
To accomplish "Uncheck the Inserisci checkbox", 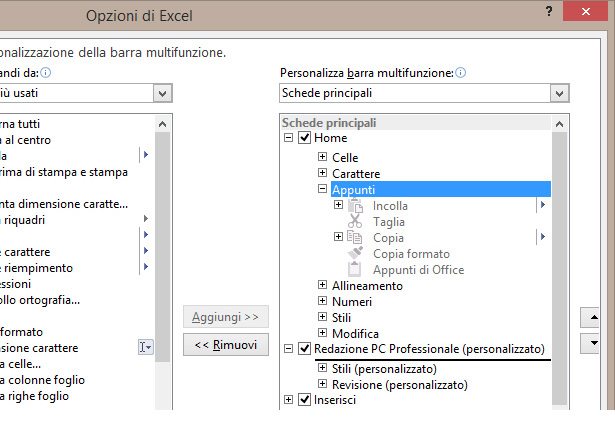I will pyautogui.click(x=305, y=401).
